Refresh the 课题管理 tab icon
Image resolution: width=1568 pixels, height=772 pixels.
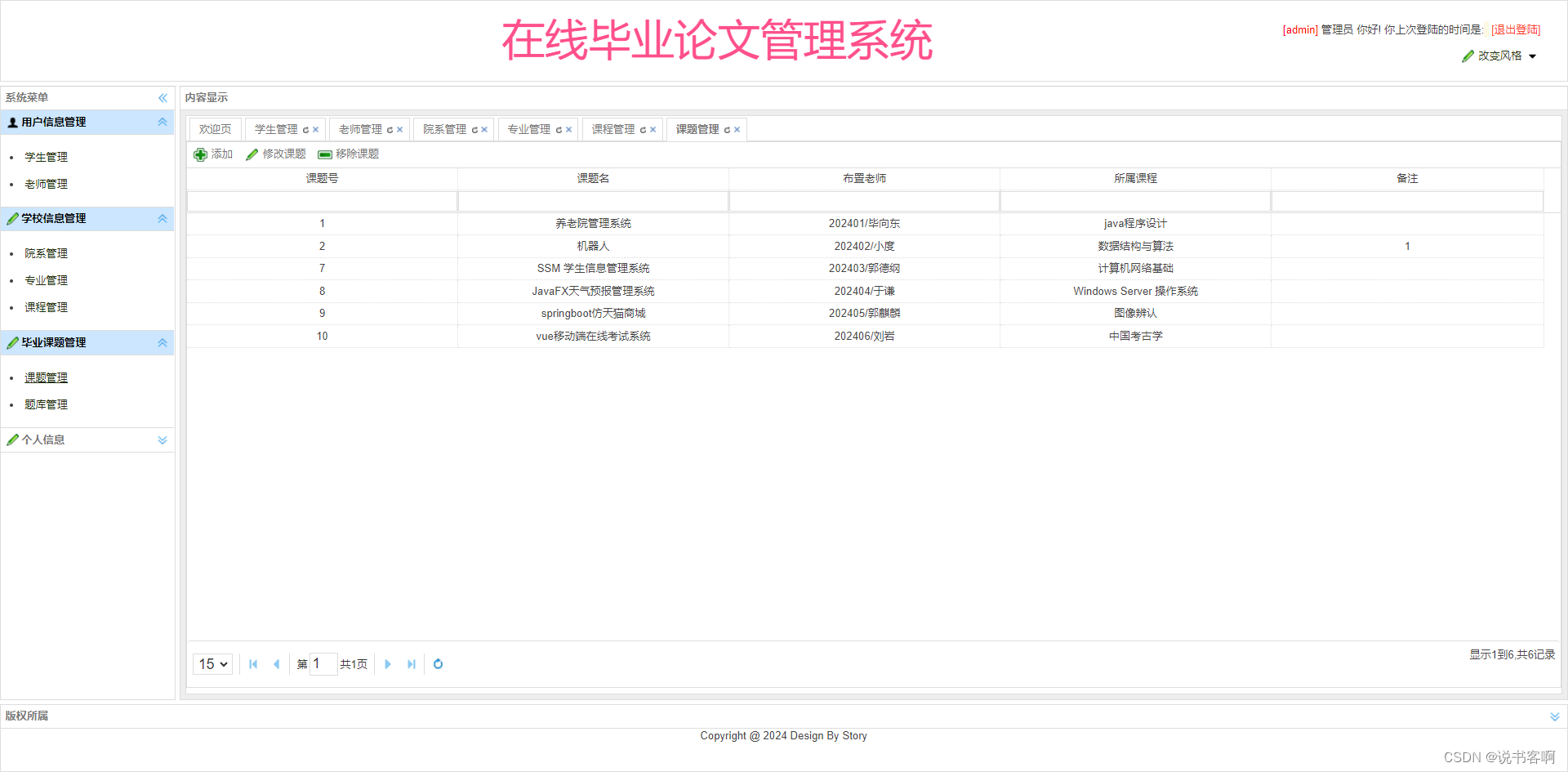point(728,130)
